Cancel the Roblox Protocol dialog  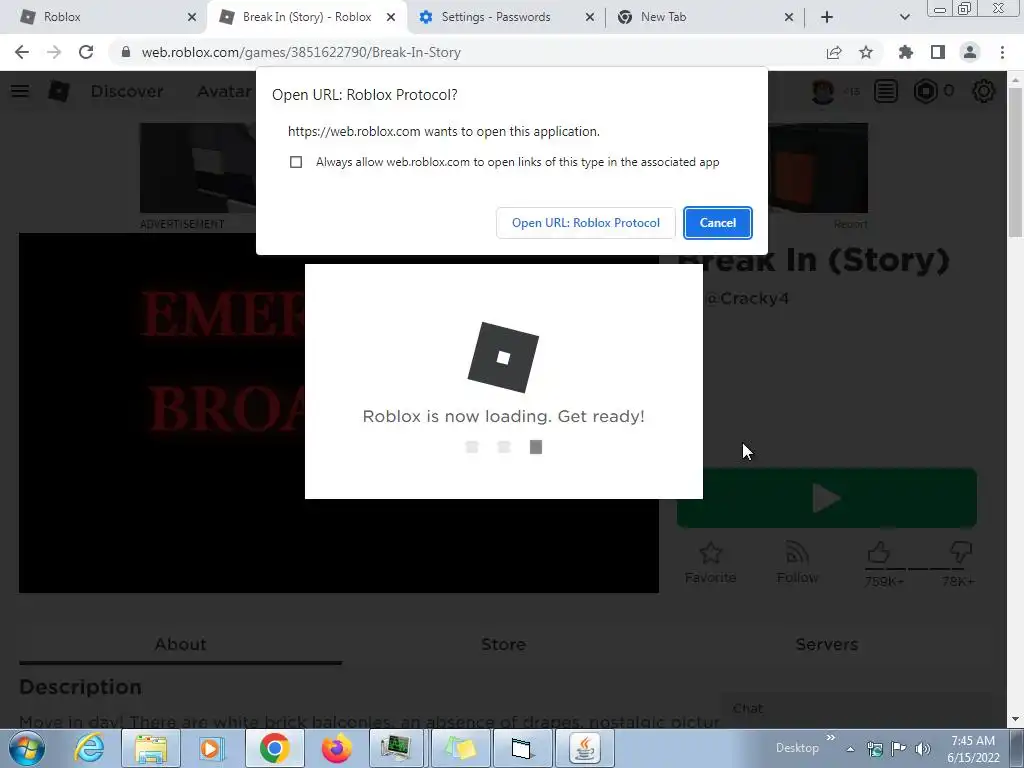click(x=718, y=223)
